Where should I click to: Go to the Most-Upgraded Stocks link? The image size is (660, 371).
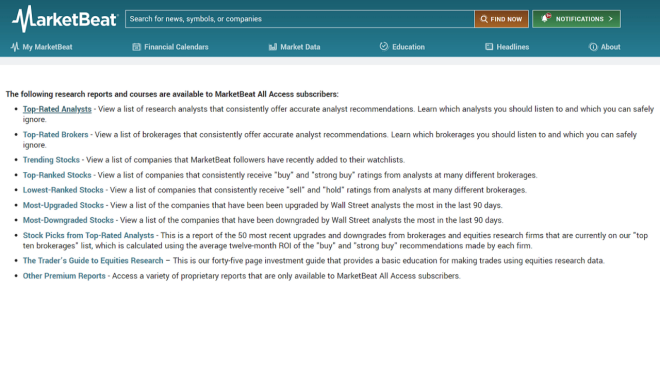(x=63, y=206)
